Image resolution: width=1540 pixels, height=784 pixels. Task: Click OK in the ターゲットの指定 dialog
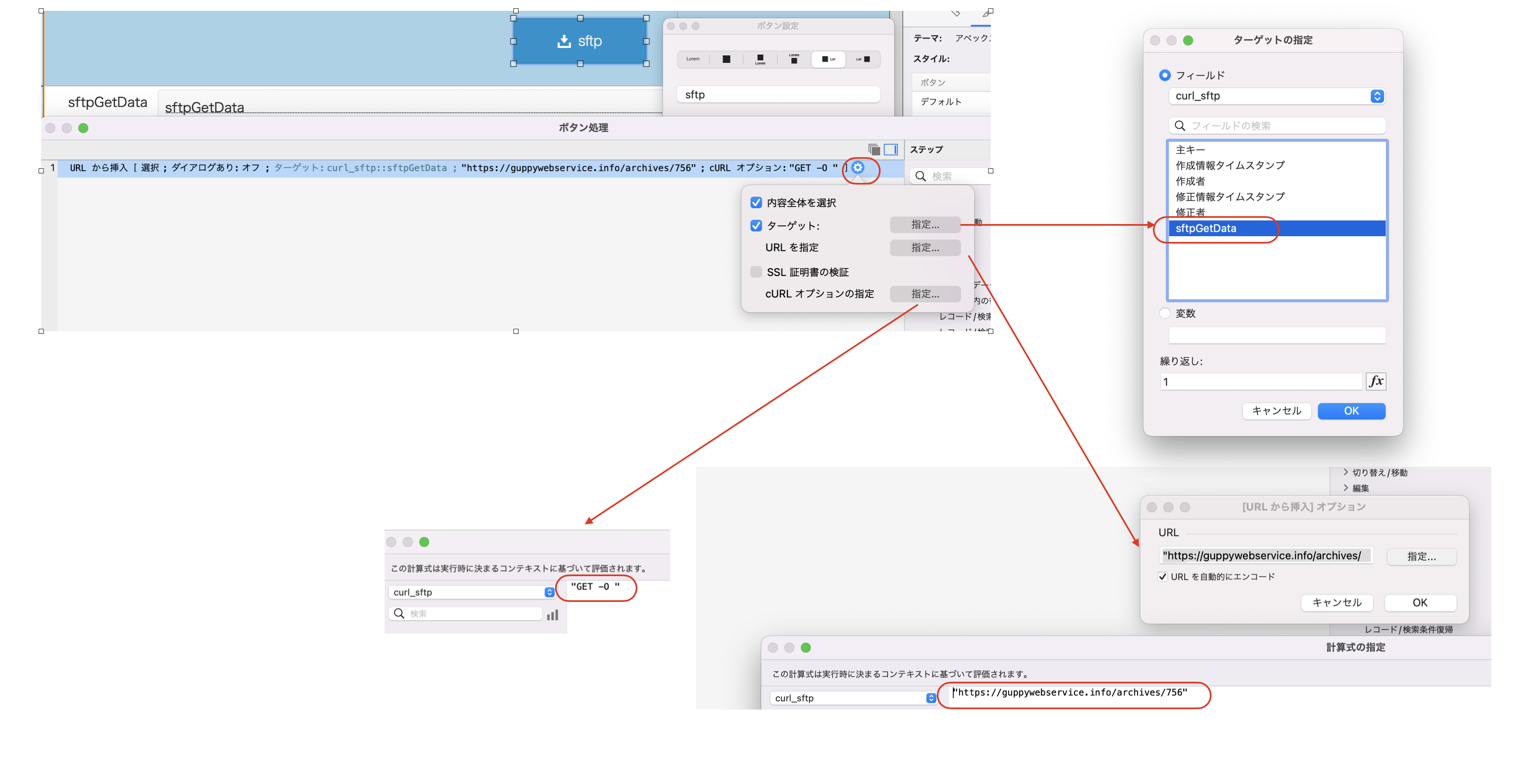click(1351, 411)
